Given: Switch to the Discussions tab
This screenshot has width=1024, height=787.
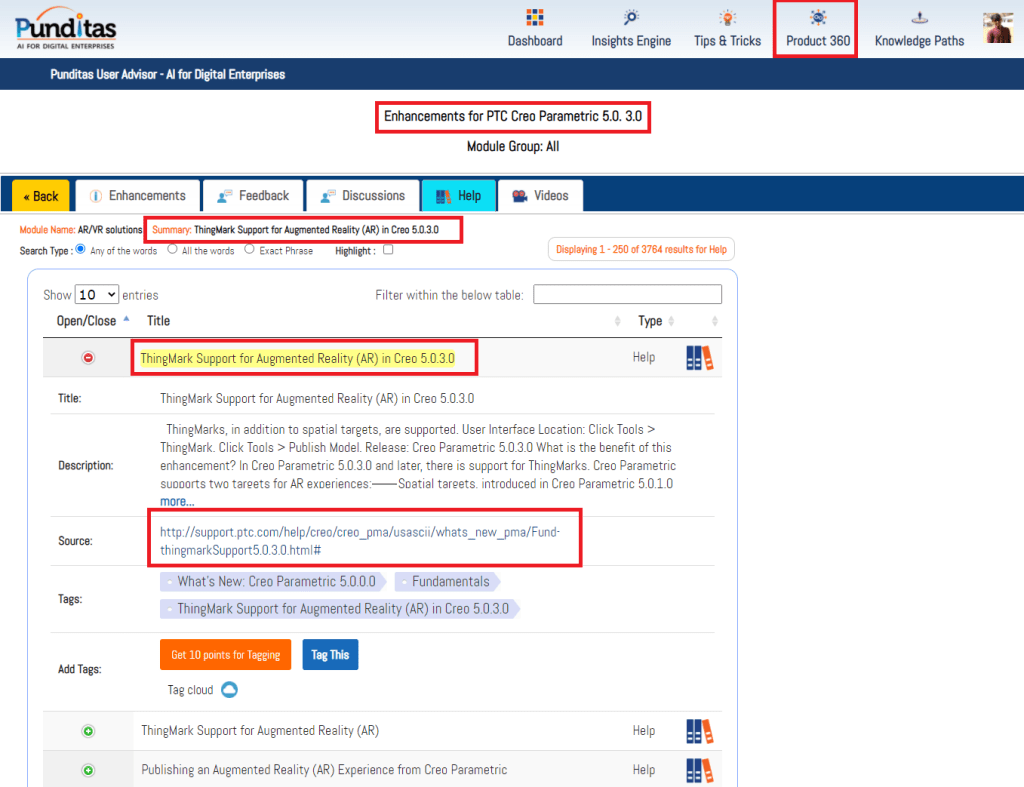Looking at the screenshot, I should [362, 196].
